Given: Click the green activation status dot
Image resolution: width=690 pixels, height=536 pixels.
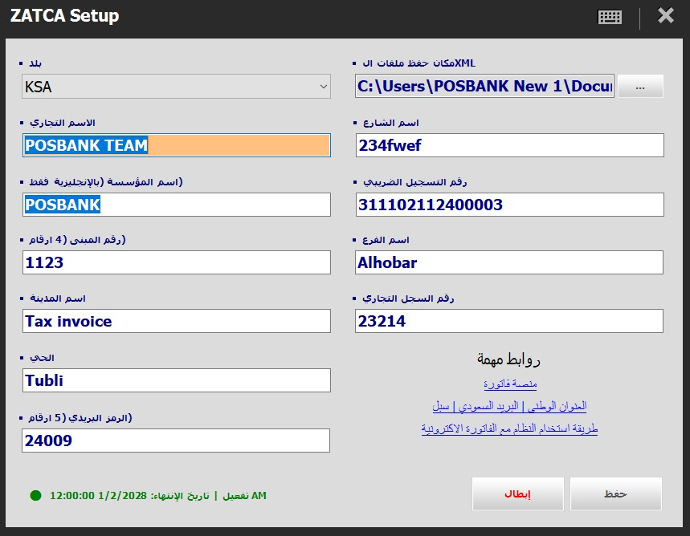Looking at the screenshot, I should [x=36, y=496].
